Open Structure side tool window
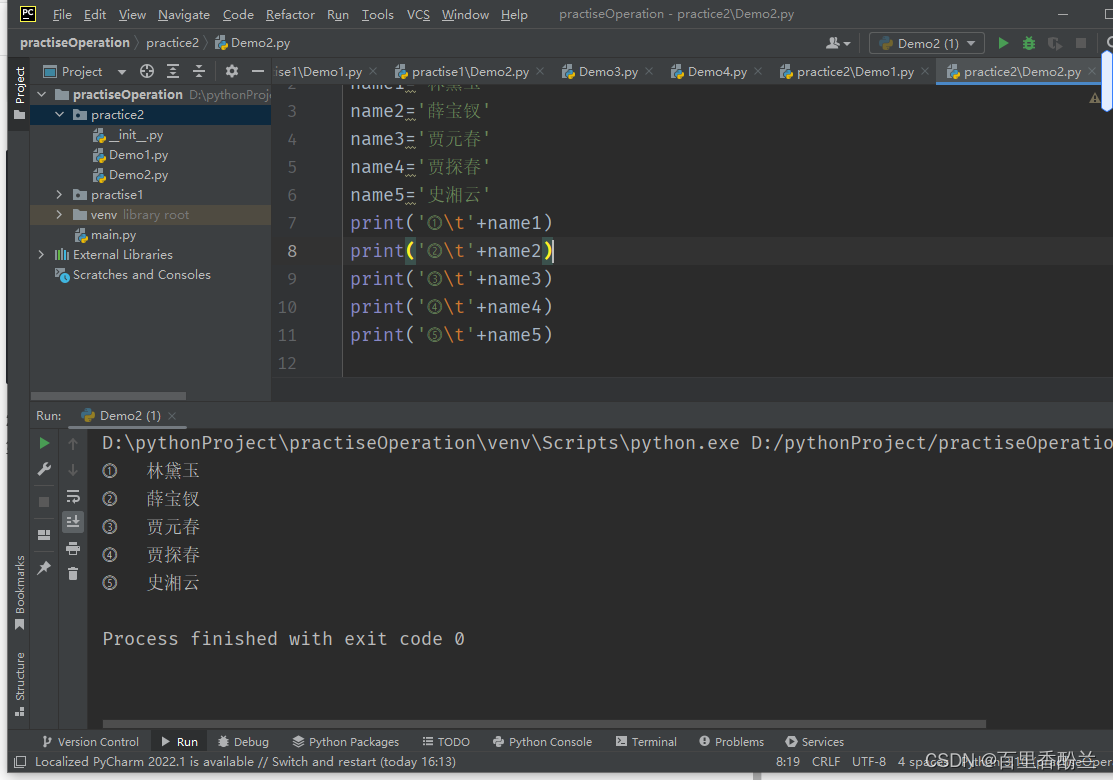Image resolution: width=1113 pixels, height=780 pixels. pyautogui.click(x=20, y=684)
